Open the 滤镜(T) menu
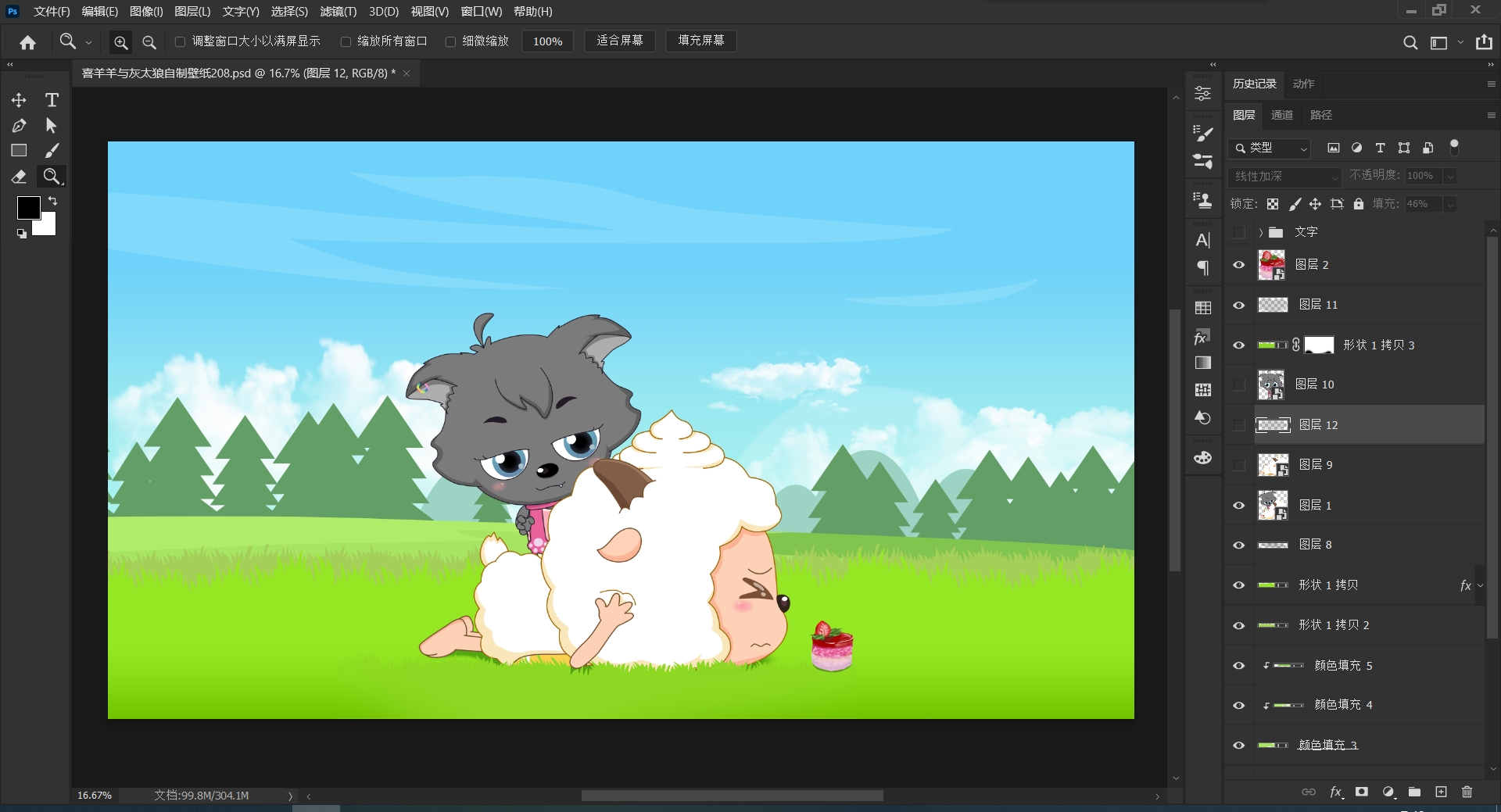This screenshot has height=812, width=1501. (x=339, y=12)
